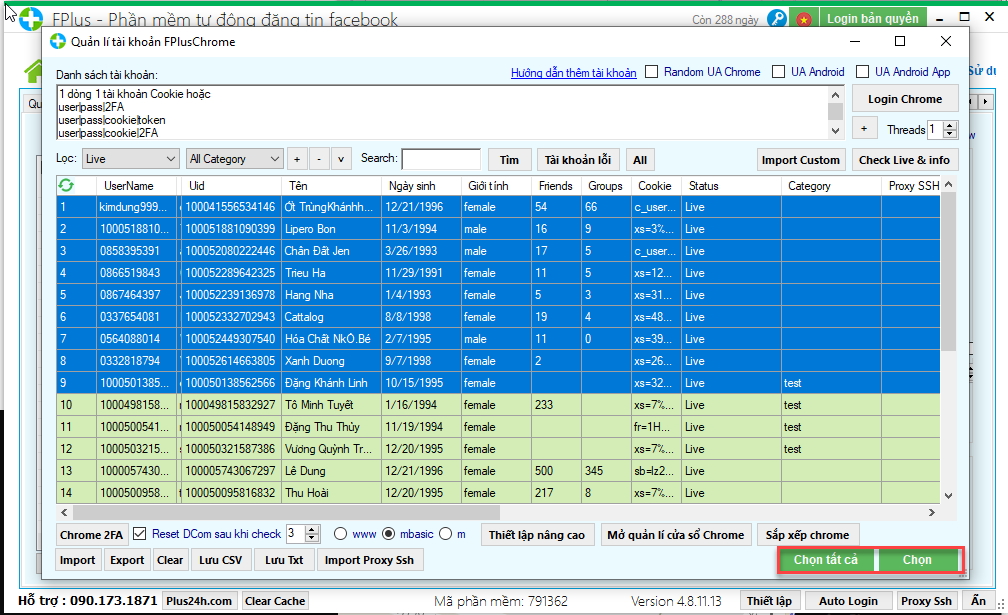Expand the All Category dropdown

pos(235,159)
